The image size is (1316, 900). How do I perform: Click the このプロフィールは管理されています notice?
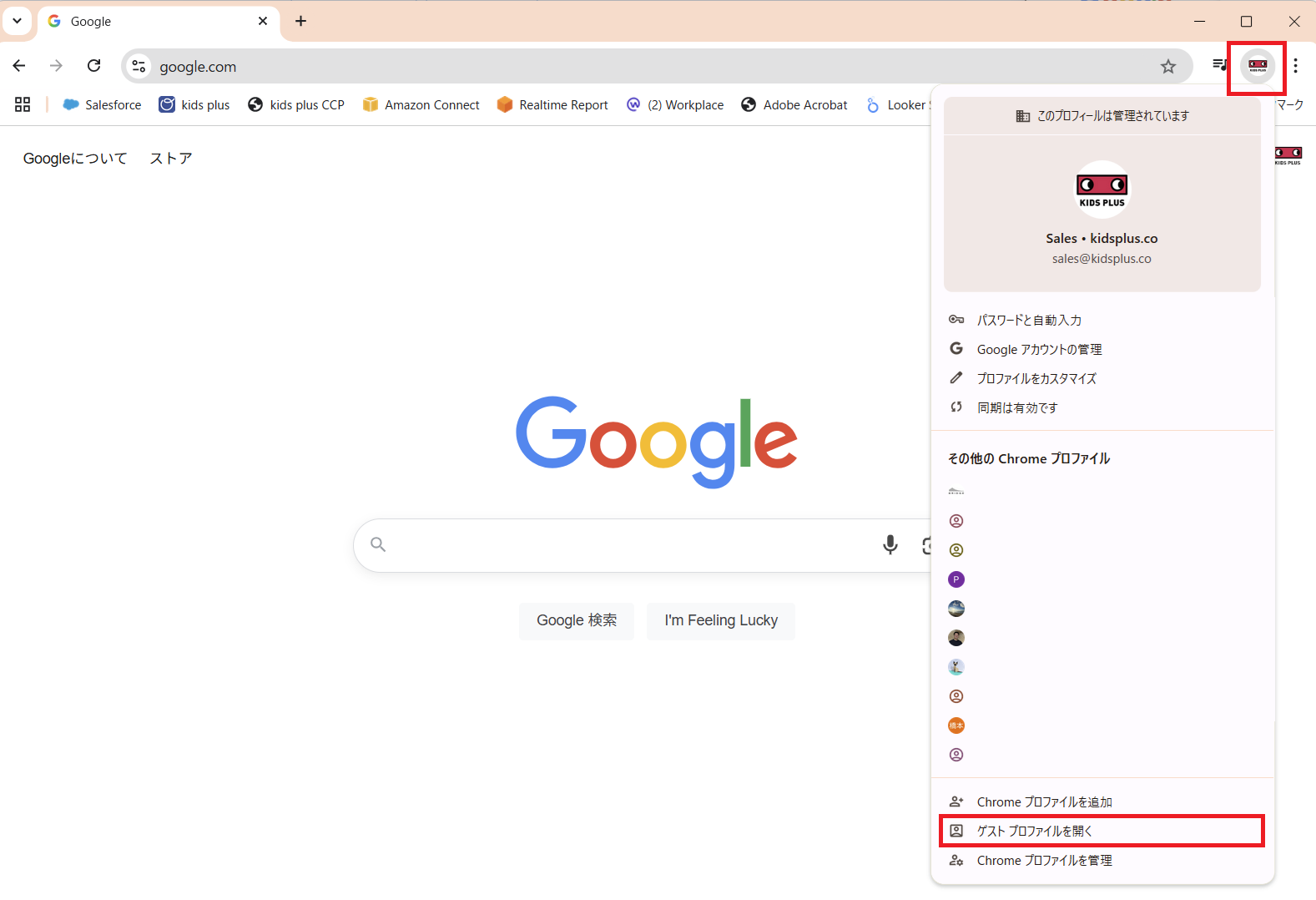[1102, 116]
